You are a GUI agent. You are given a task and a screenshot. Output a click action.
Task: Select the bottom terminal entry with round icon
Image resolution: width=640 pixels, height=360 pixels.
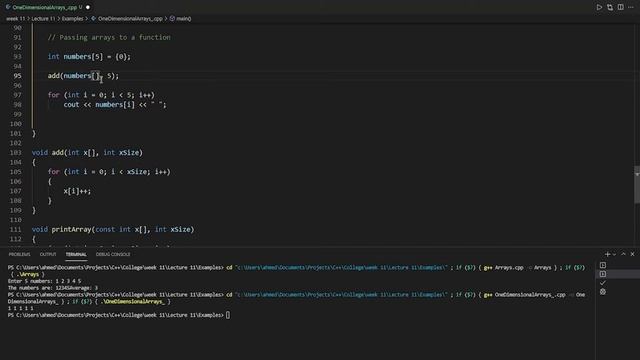coord(603,292)
